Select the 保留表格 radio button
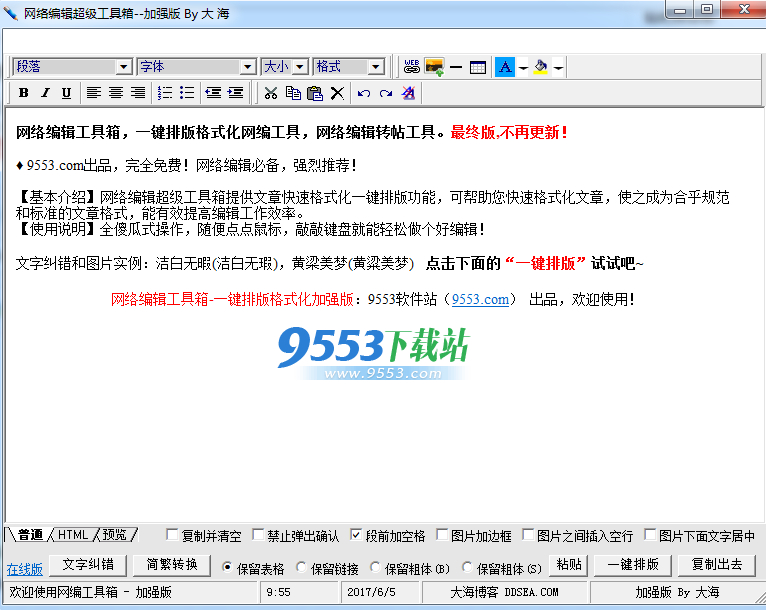 point(227,567)
